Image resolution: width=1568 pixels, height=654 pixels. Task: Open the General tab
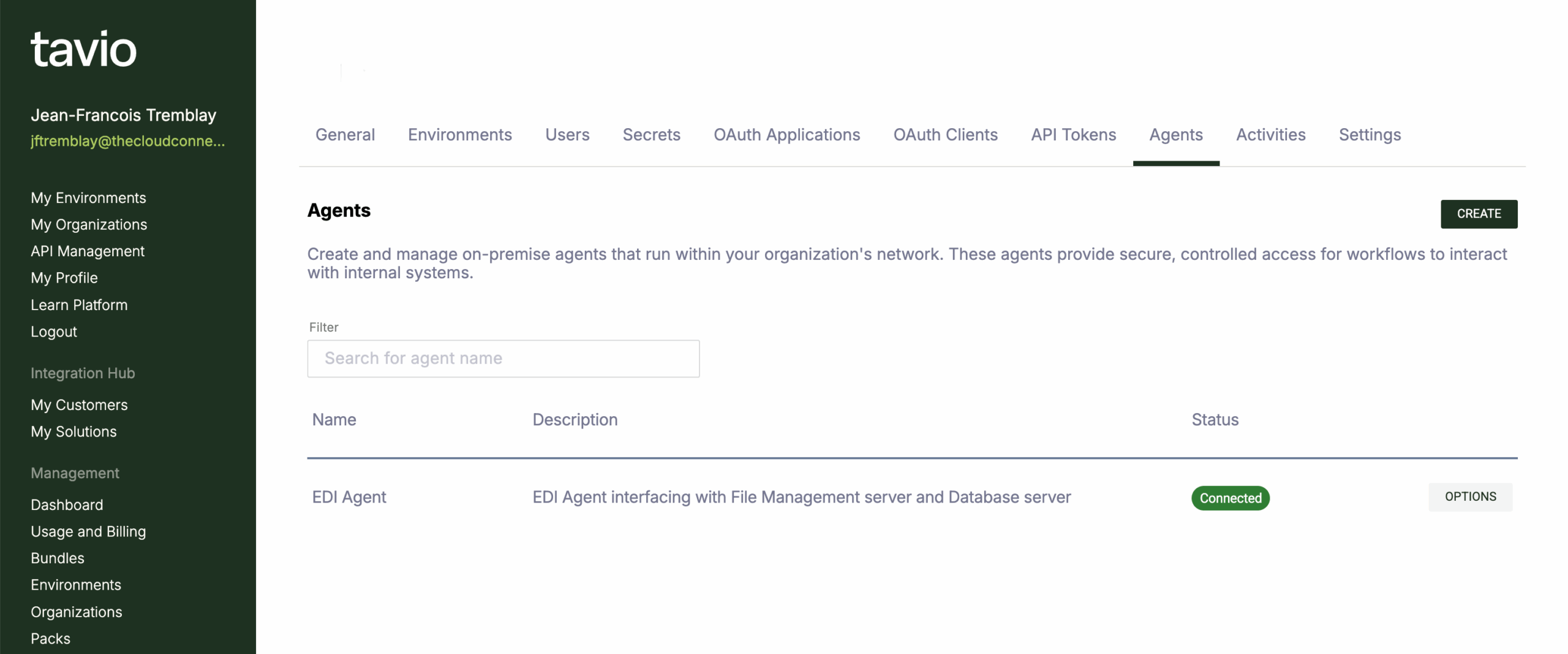pos(345,135)
